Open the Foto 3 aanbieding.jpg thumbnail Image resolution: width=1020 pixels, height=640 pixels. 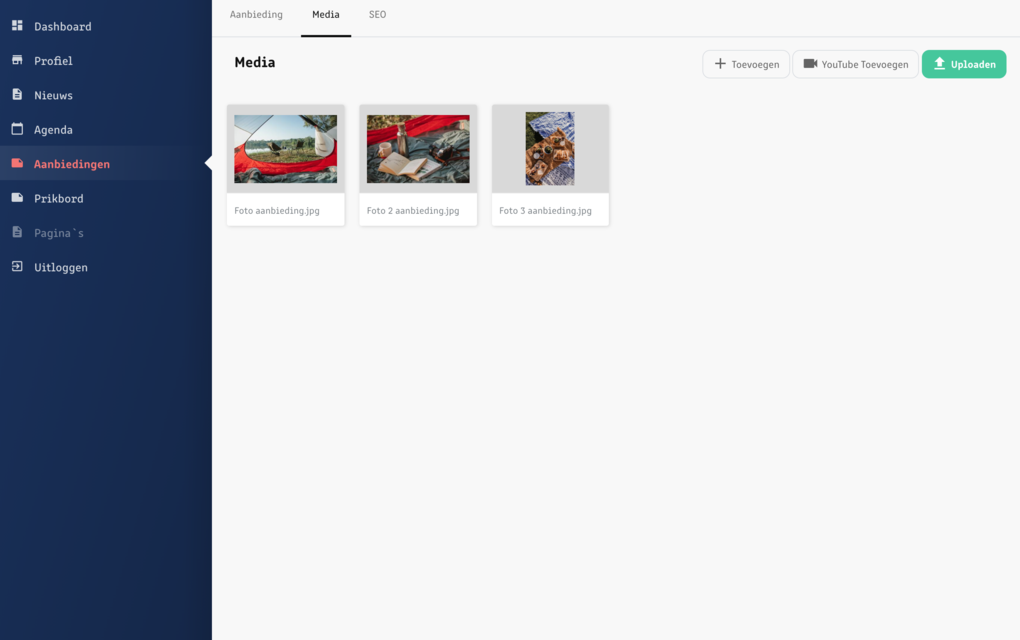(x=550, y=149)
